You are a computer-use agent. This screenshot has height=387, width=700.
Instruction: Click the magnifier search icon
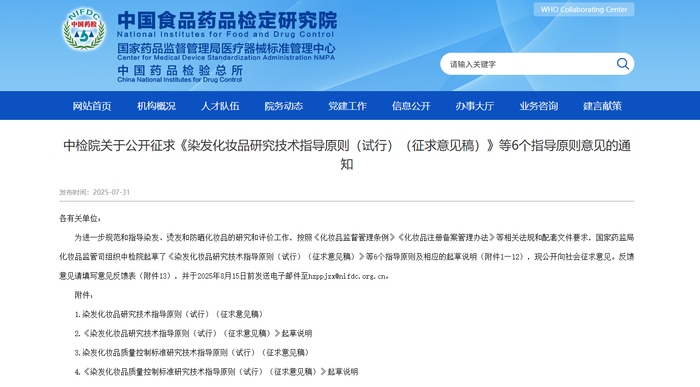[x=623, y=64]
